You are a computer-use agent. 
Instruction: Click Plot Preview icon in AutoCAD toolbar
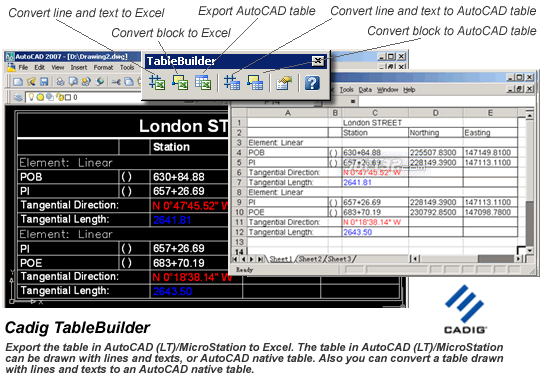coord(73,82)
